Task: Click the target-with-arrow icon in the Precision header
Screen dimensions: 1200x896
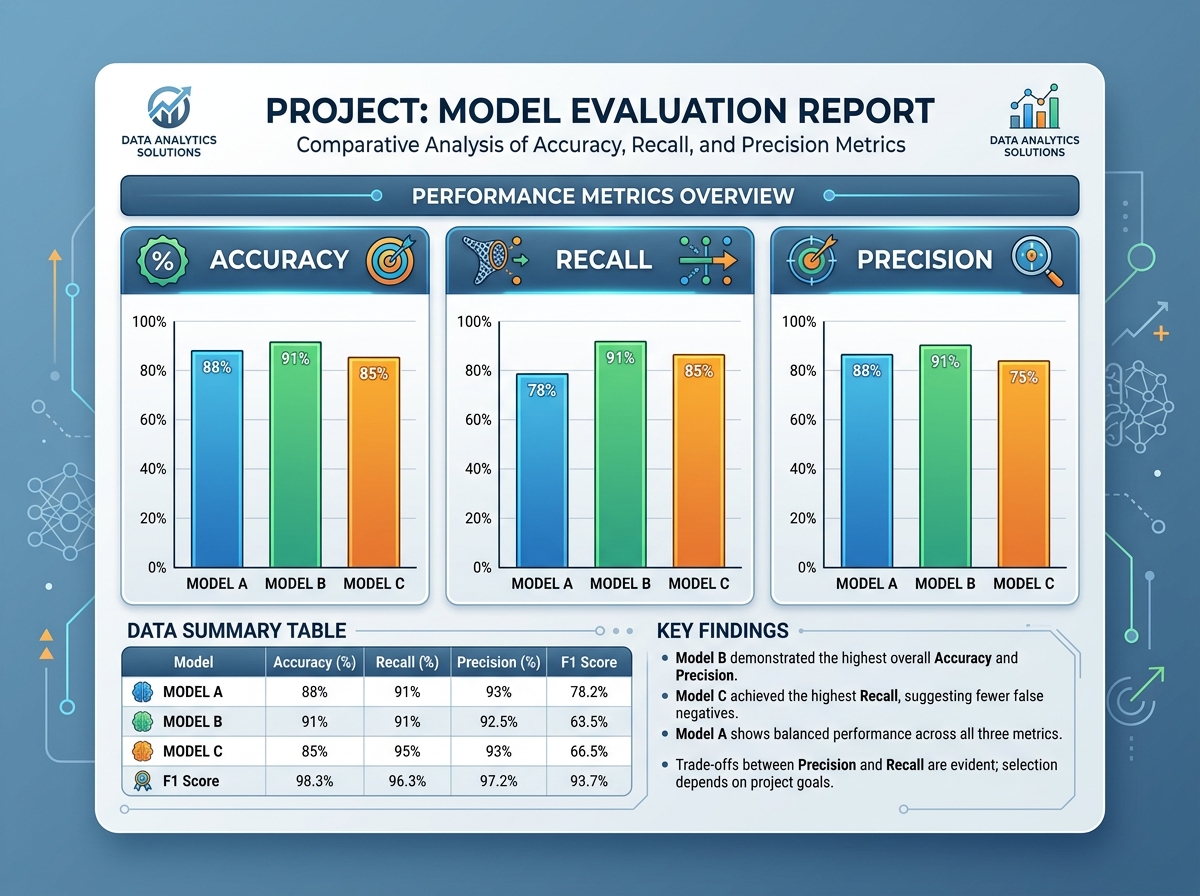Action: [812, 260]
